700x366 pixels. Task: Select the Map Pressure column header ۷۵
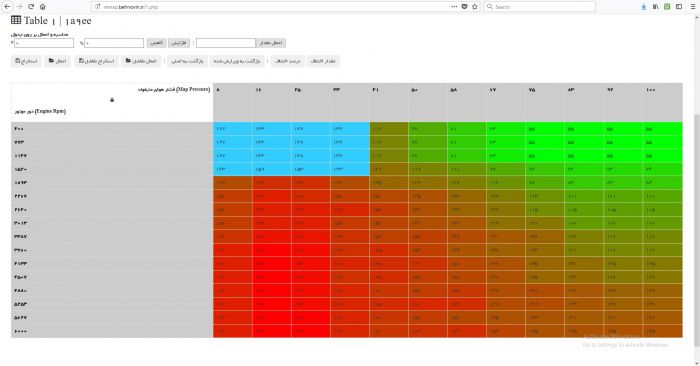(x=545, y=102)
